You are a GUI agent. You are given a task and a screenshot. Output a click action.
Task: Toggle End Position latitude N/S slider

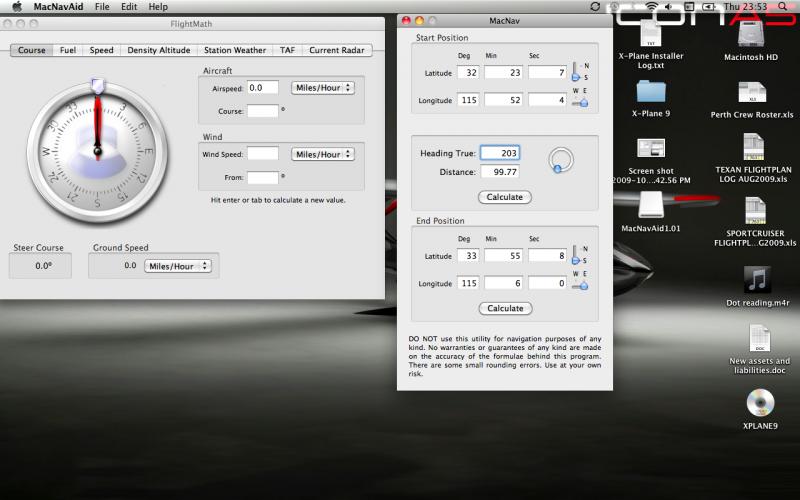click(576, 255)
